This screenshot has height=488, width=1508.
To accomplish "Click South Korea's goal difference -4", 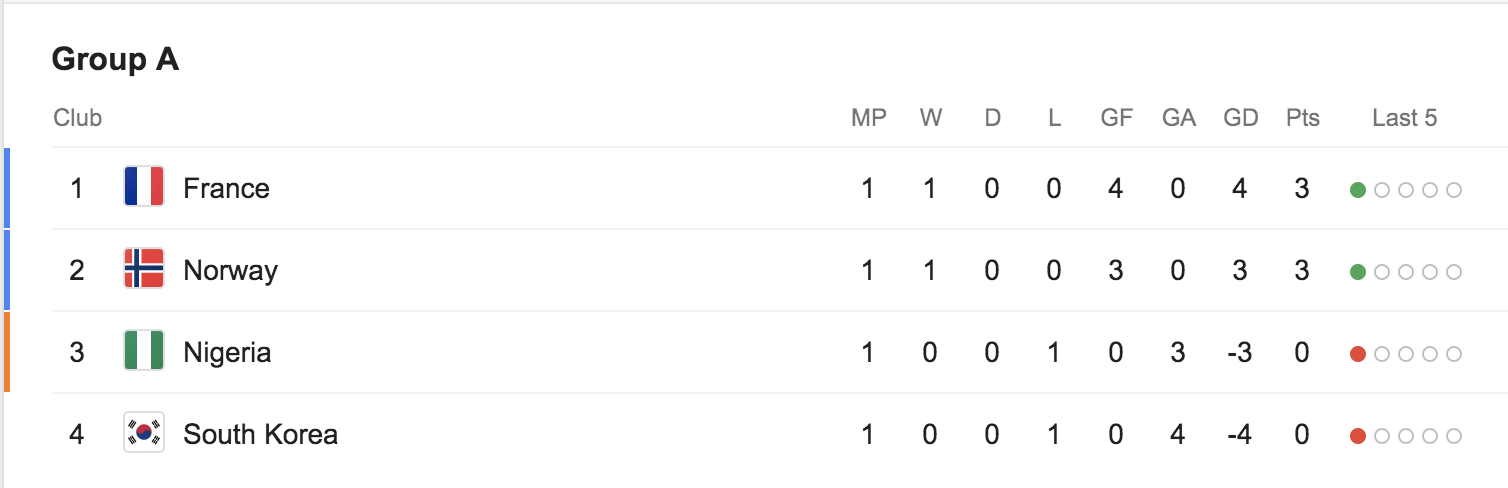I will (x=1239, y=435).
